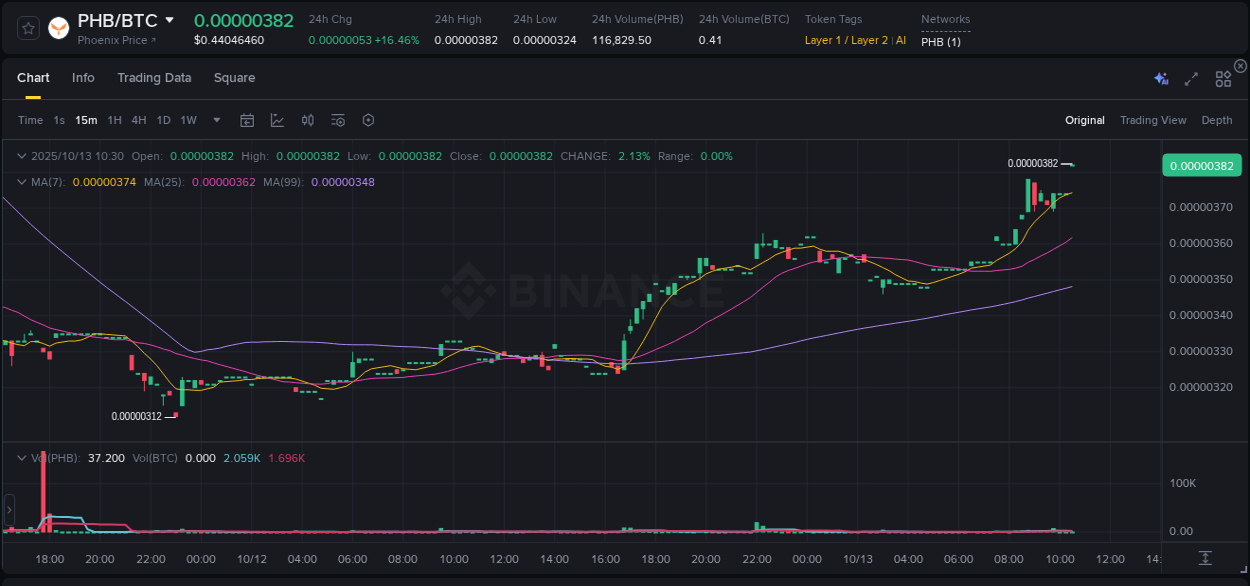The width and height of the screenshot is (1250, 586).
Task: Expand the chart to fullscreen
Action: point(1190,77)
